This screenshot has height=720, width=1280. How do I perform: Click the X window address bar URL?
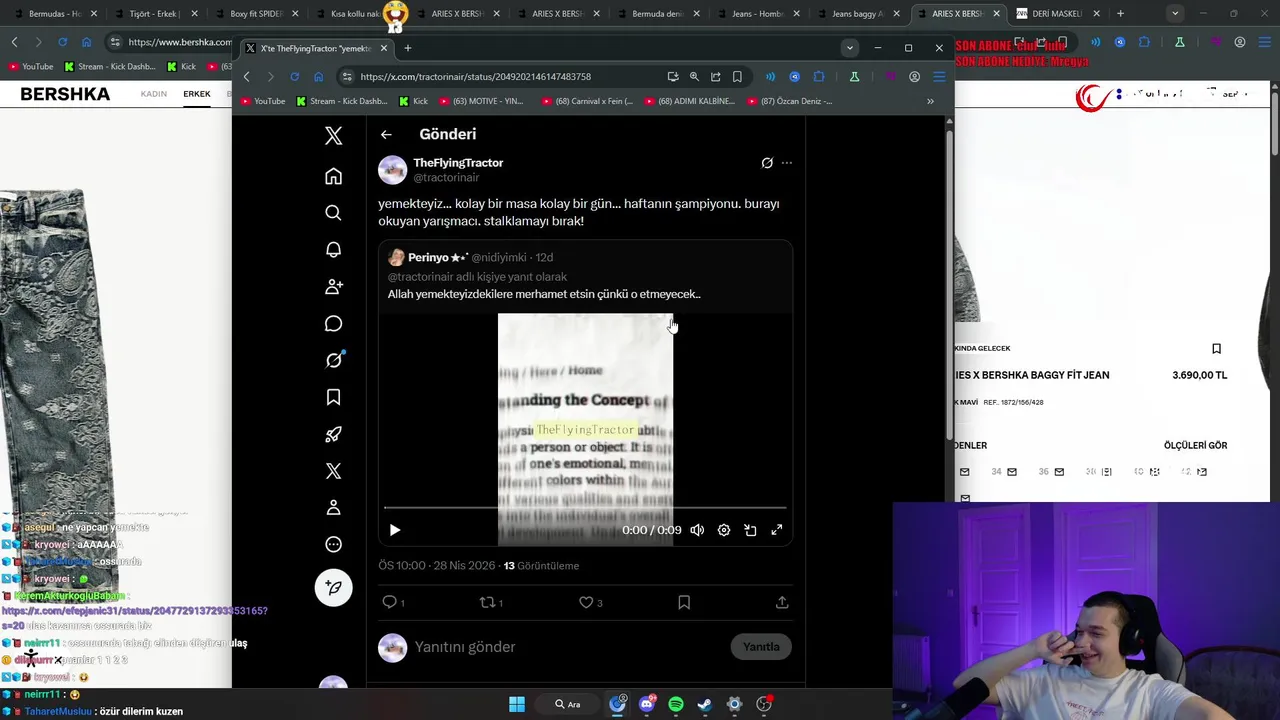point(475,77)
